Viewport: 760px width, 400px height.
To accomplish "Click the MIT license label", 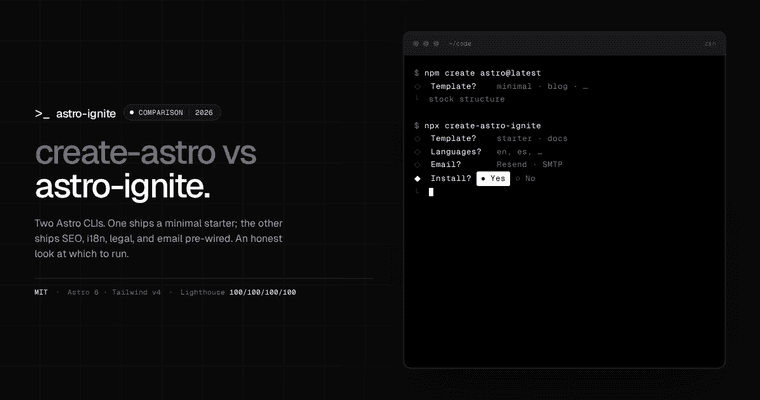I will click(41, 292).
